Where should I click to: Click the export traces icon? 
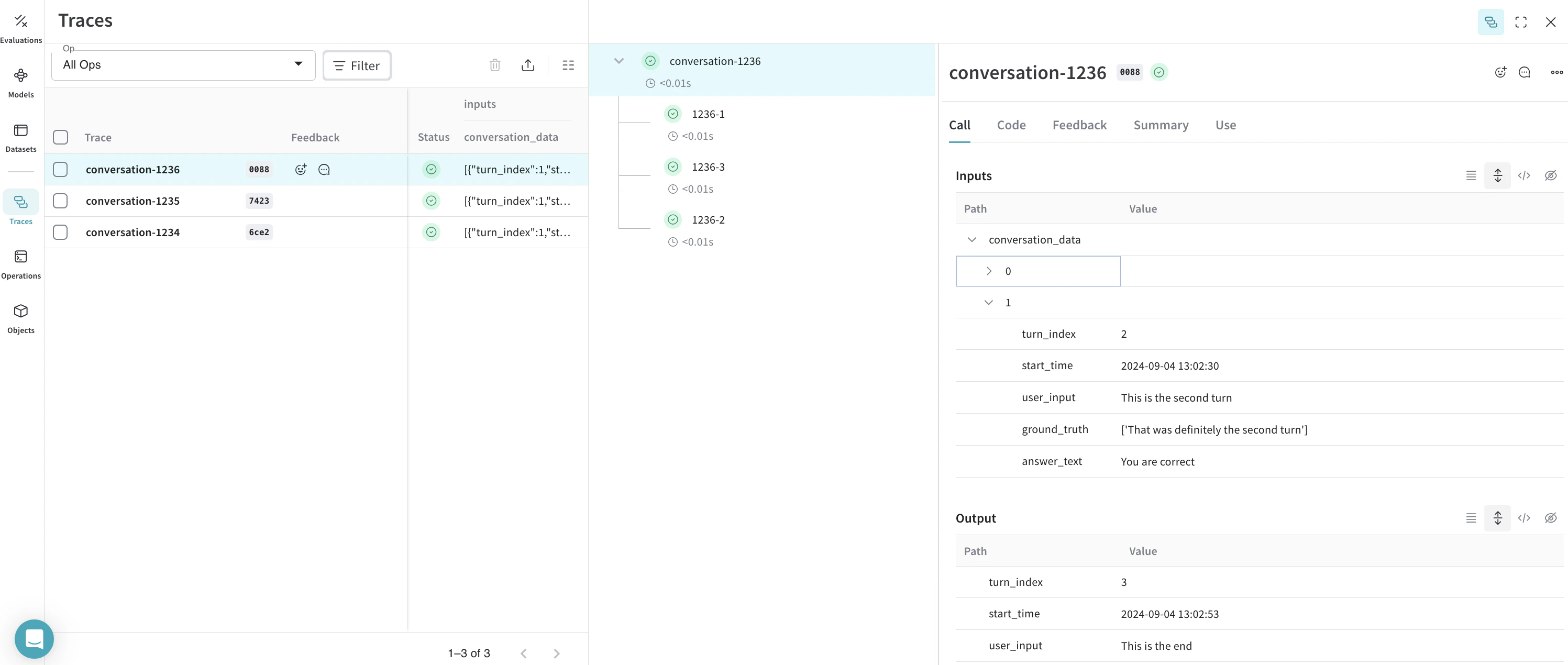click(x=528, y=65)
